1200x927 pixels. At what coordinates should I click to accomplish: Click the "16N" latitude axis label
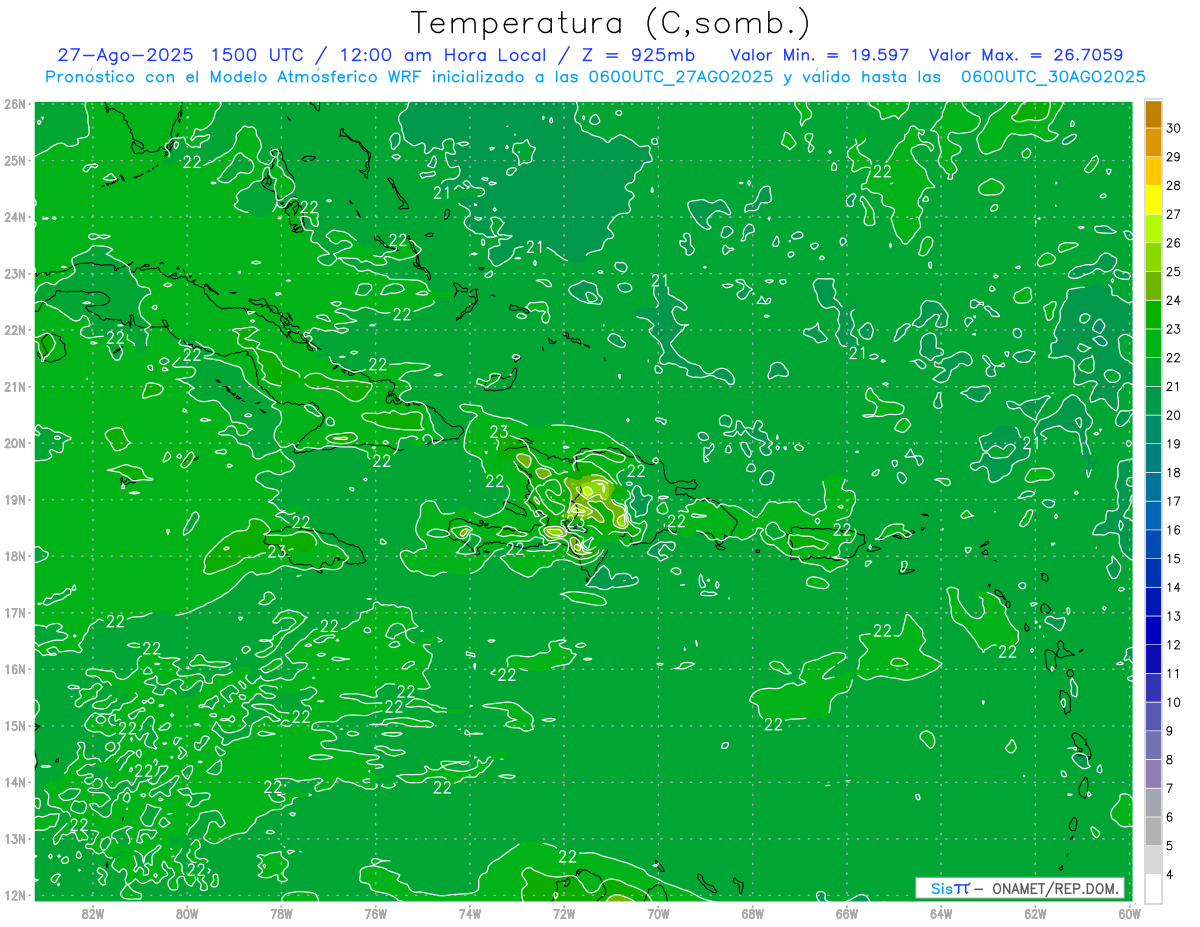pos(15,669)
